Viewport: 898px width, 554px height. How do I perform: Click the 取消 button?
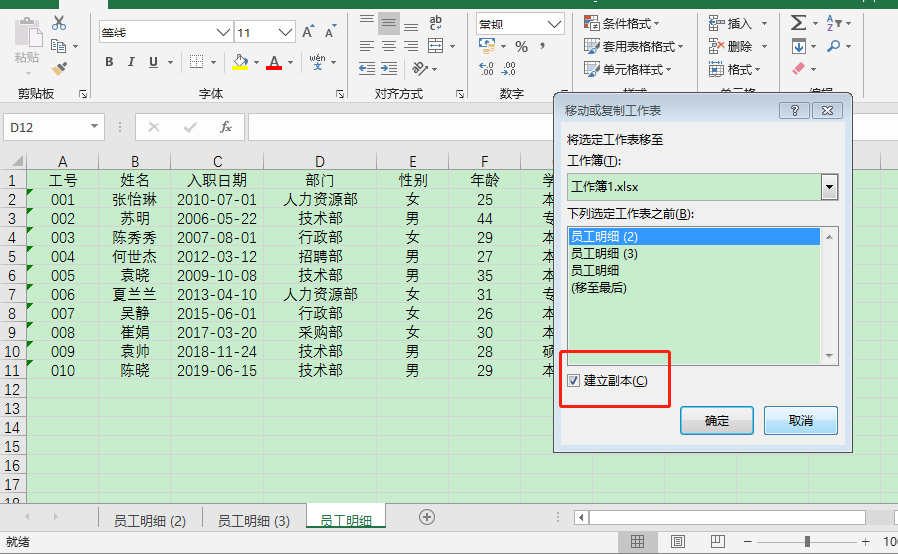tap(801, 421)
